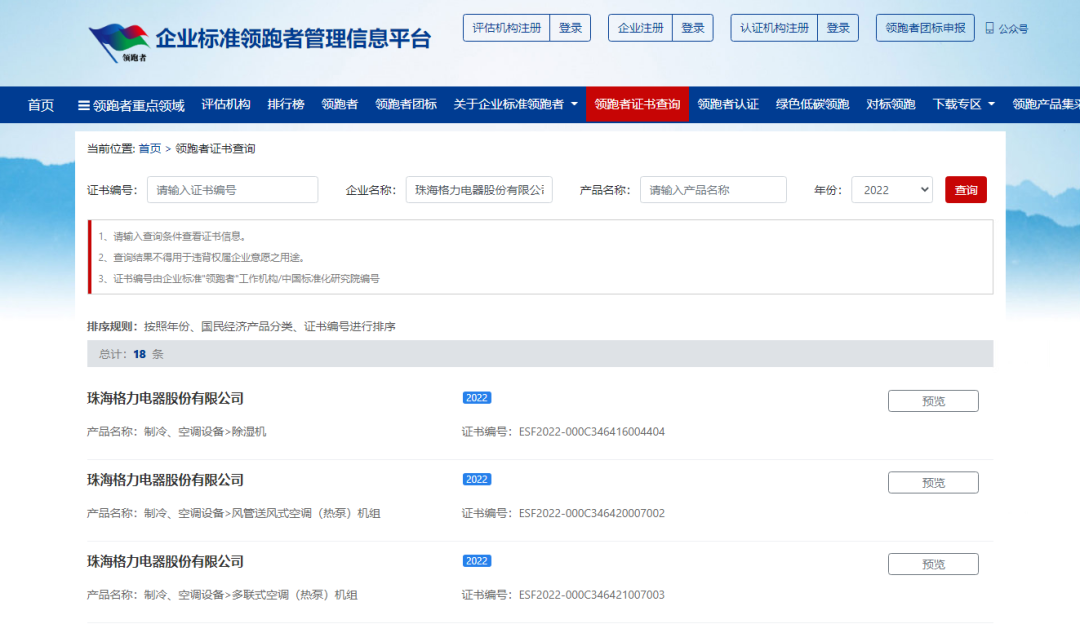
Task: Click the 领跑者 flag logo icon
Action: pyautogui.click(x=118, y=42)
